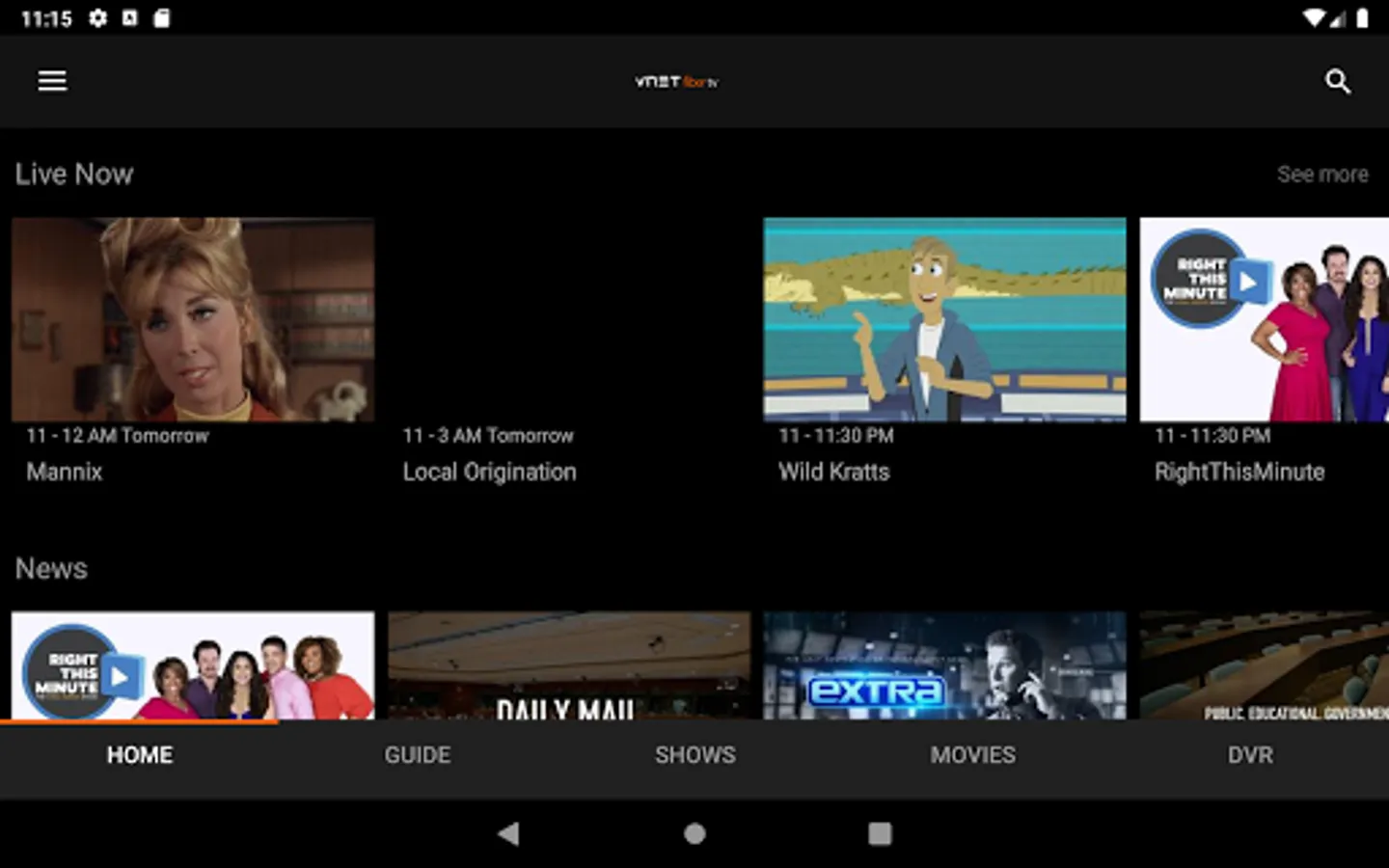Open the Daily Mail news thumbnail
The image size is (1389, 868).
pyautogui.click(x=569, y=665)
